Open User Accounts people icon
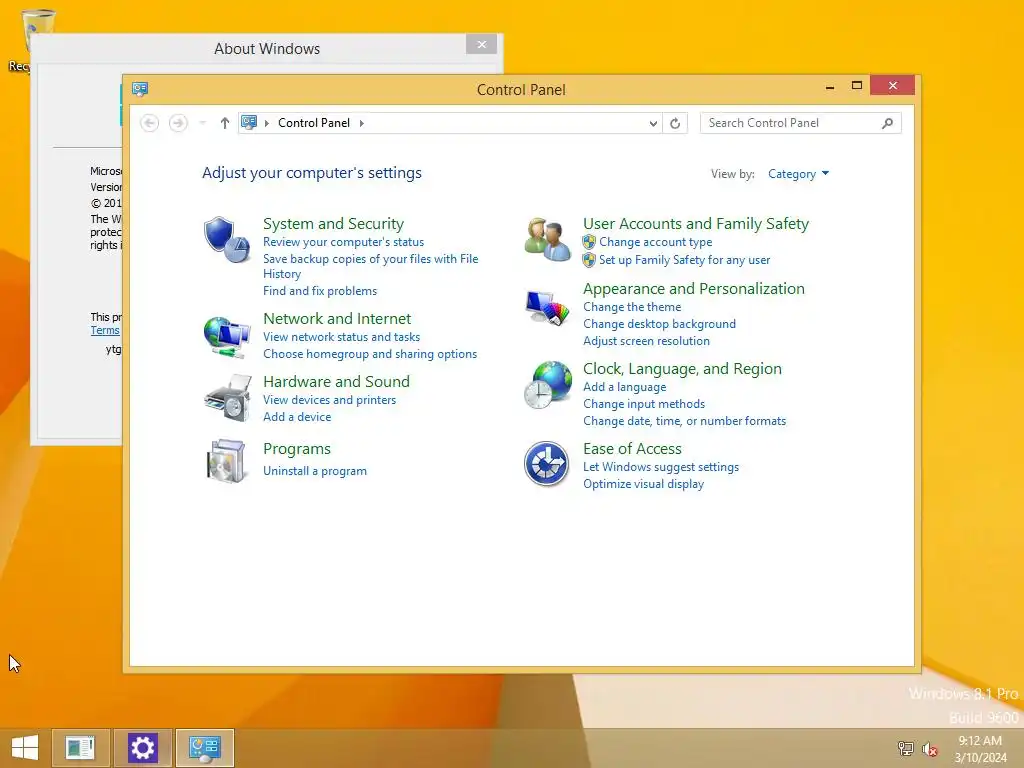Screen dimensions: 1024x768 coord(547,240)
